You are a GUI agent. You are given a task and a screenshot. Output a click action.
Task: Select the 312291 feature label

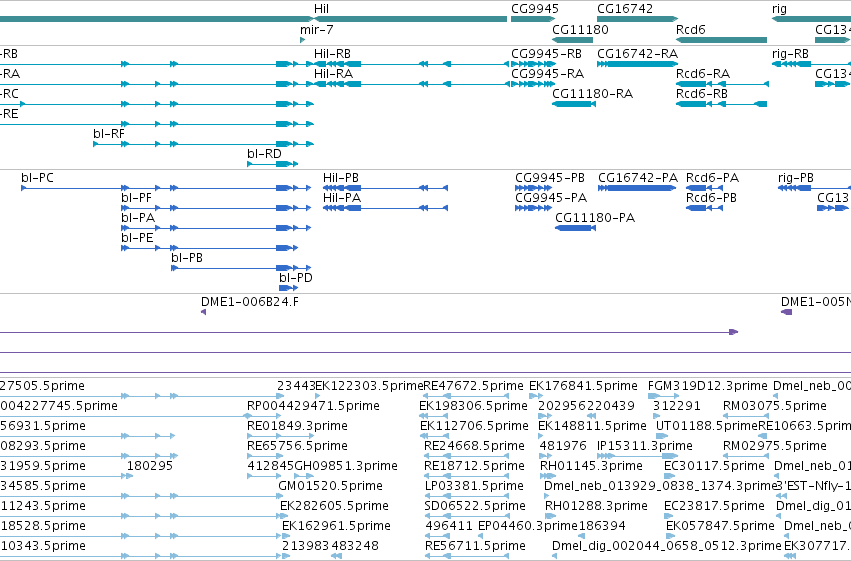pos(677,406)
